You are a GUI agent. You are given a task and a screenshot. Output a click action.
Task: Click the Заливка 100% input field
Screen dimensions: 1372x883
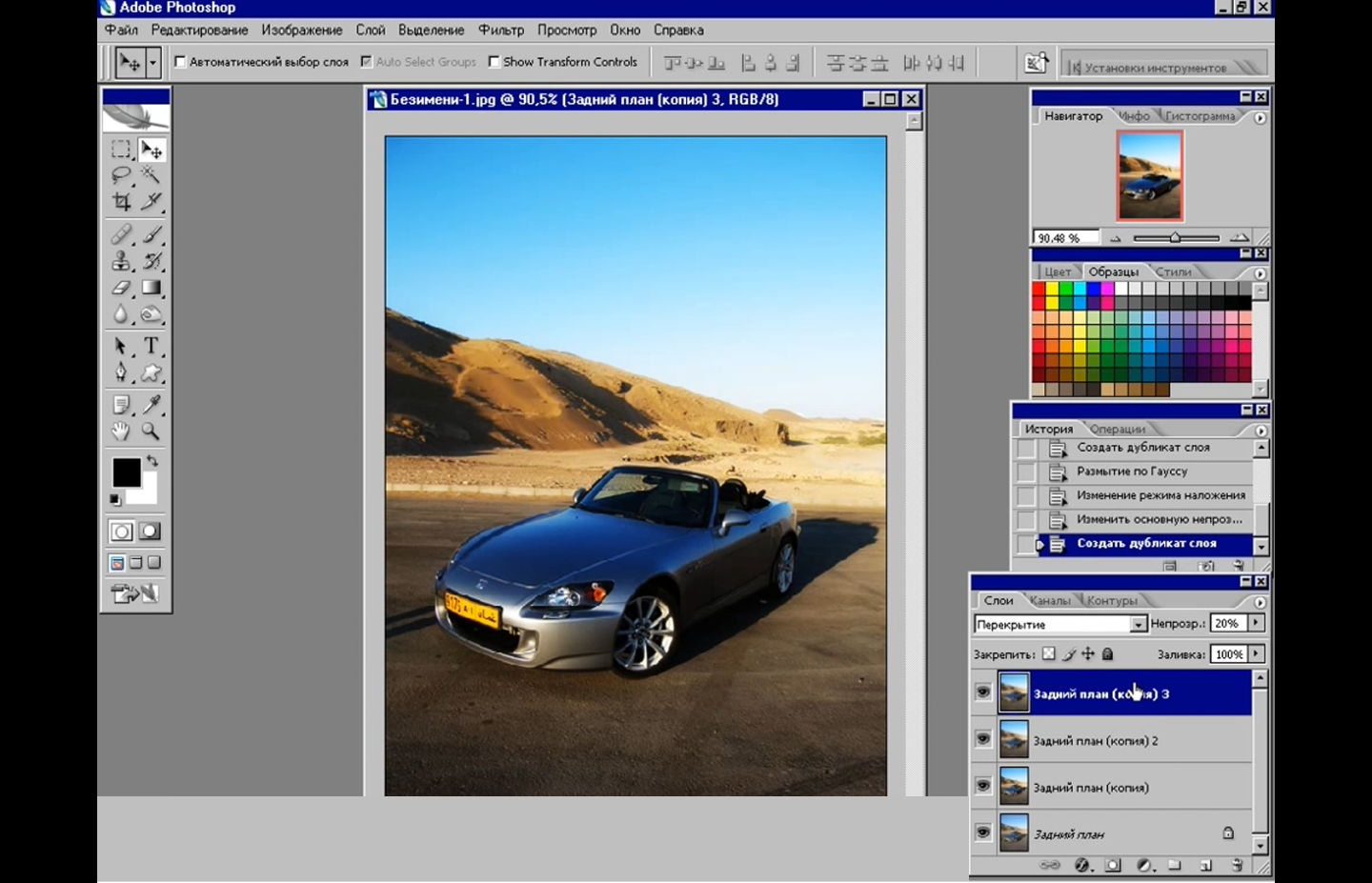click(x=1229, y=654)
